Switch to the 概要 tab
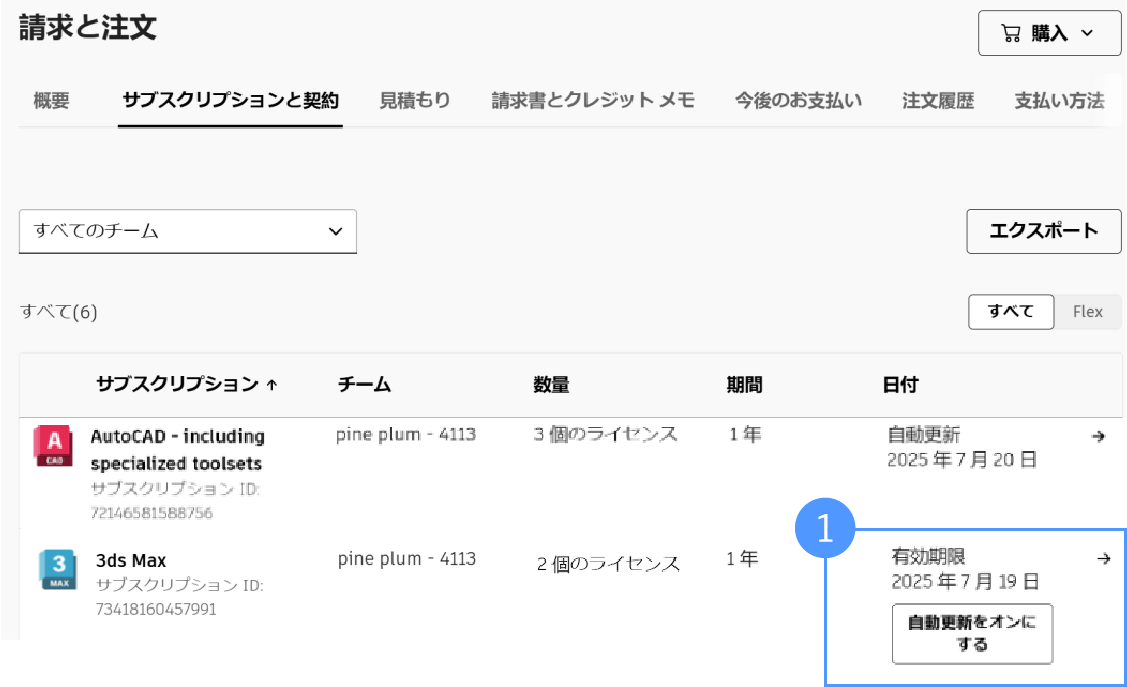The height and width of the screenshot is (687, 1127). click(52, 100)
